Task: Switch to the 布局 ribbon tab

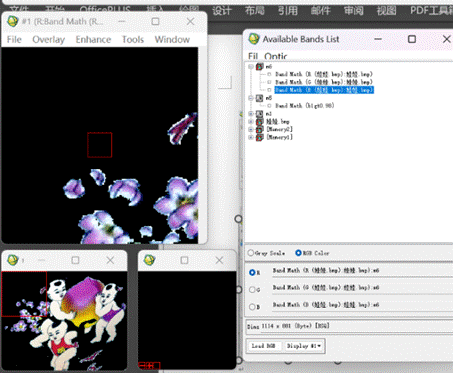Action: pyautogui.click(x=255, y=11)
